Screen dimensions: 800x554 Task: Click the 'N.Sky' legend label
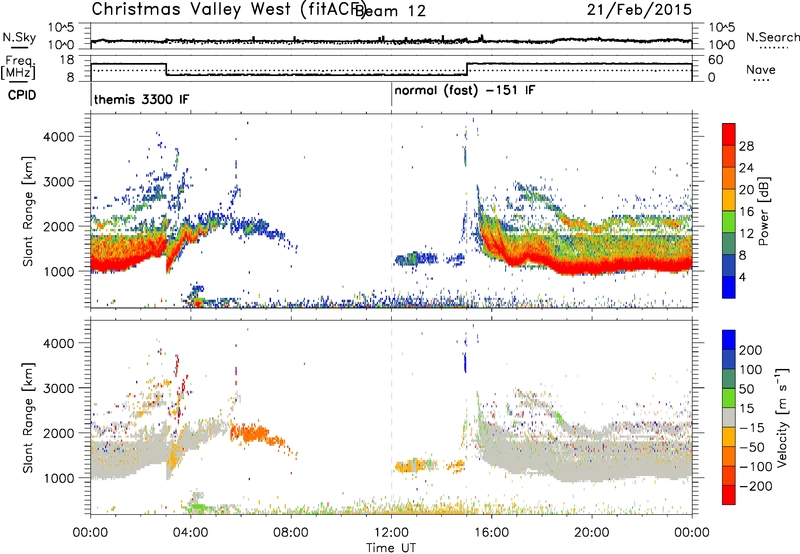(x=19, y=37)
